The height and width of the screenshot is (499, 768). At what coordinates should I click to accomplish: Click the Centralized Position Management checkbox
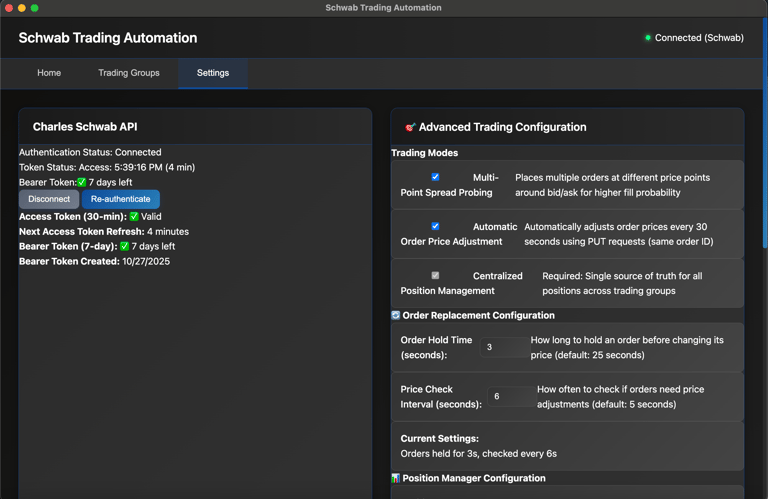[x=435, y=275]
